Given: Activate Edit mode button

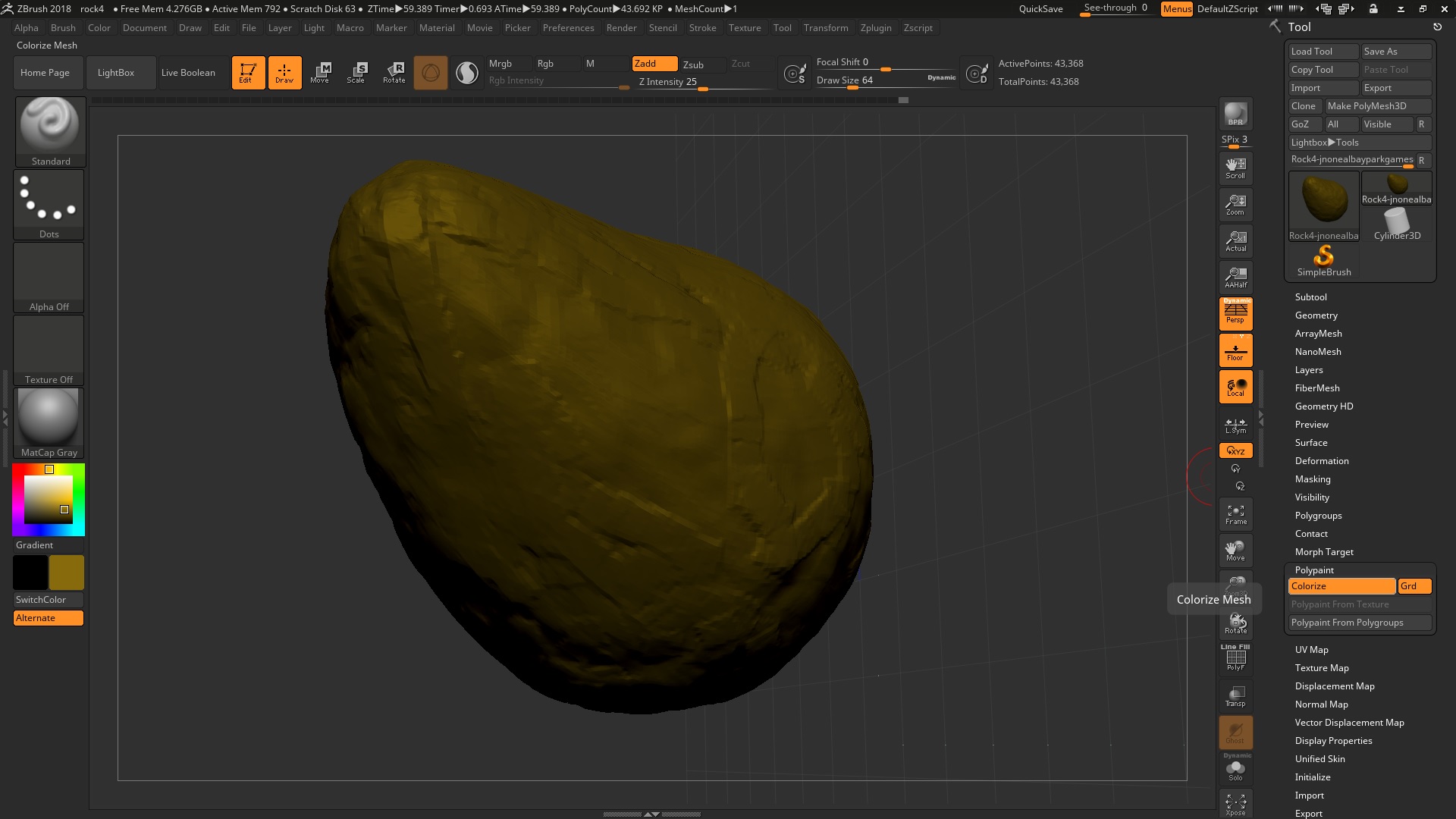Looking at the screenshot, I should point(248,73).
